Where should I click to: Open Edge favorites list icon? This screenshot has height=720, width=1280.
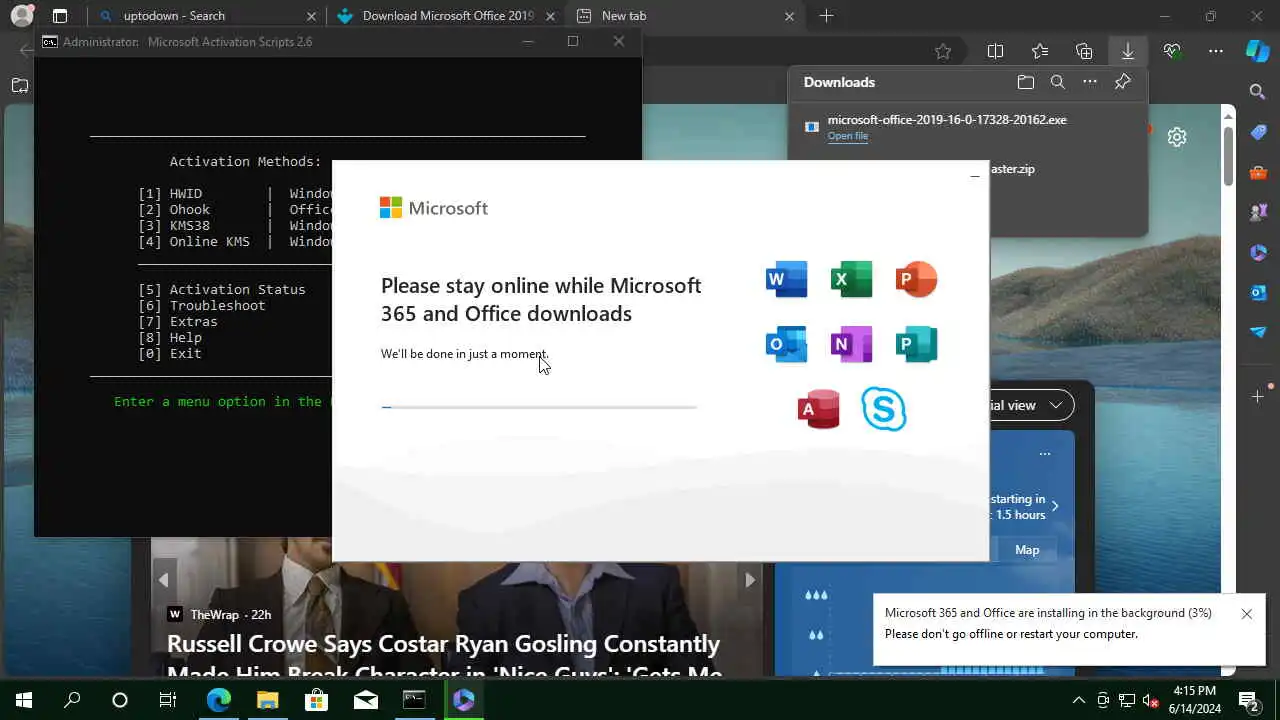1040,51
